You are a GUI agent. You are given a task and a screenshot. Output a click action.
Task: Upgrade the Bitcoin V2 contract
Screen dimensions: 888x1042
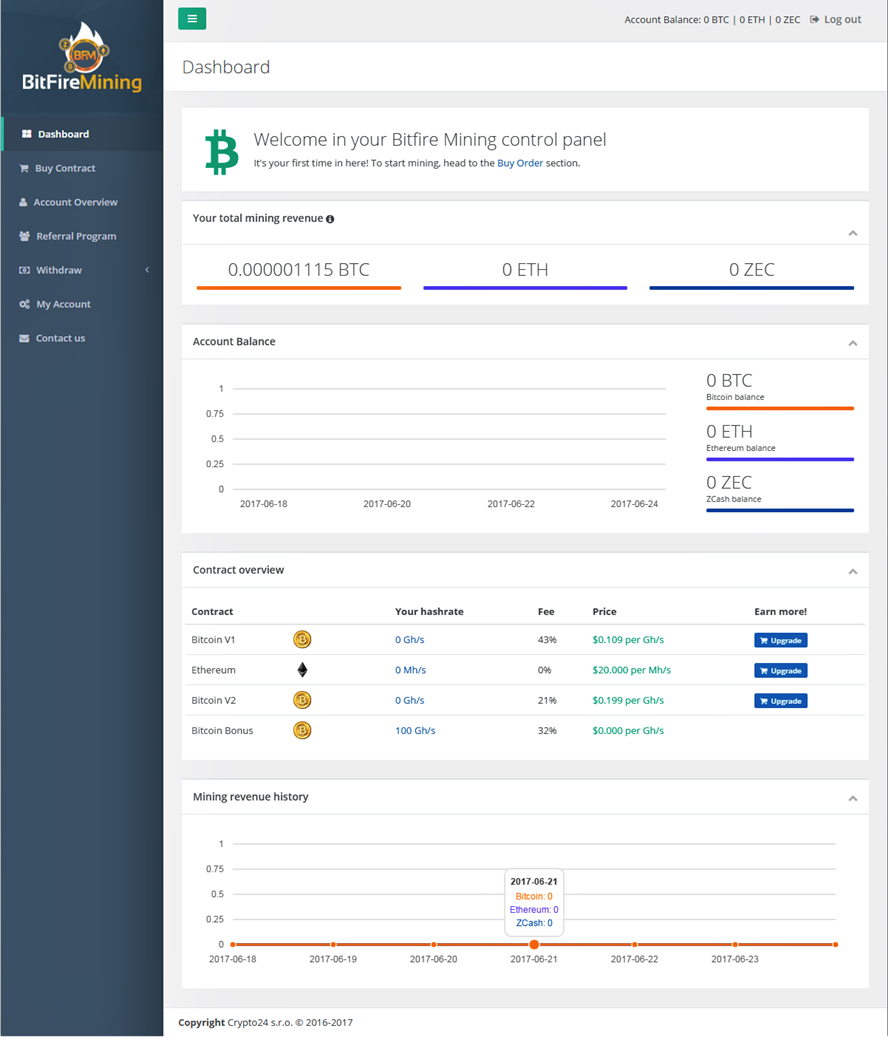[x=780, y=701]
